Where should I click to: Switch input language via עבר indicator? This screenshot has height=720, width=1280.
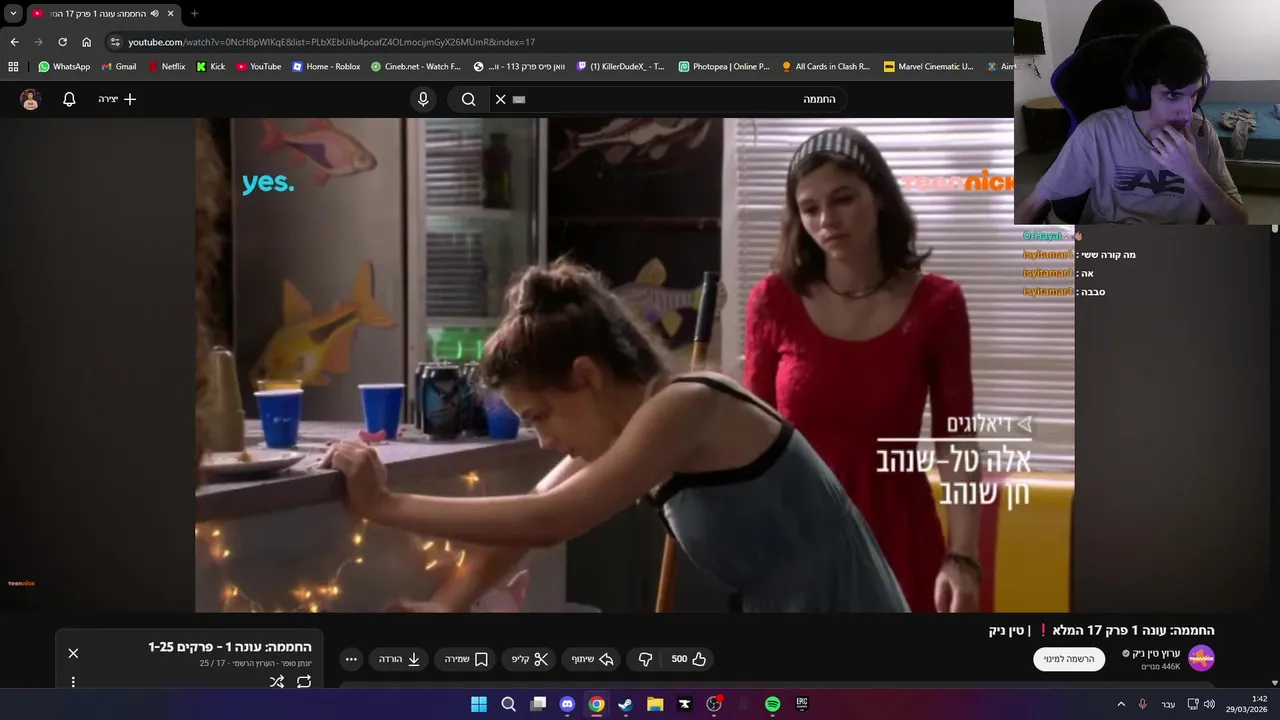pos(1168,705)
